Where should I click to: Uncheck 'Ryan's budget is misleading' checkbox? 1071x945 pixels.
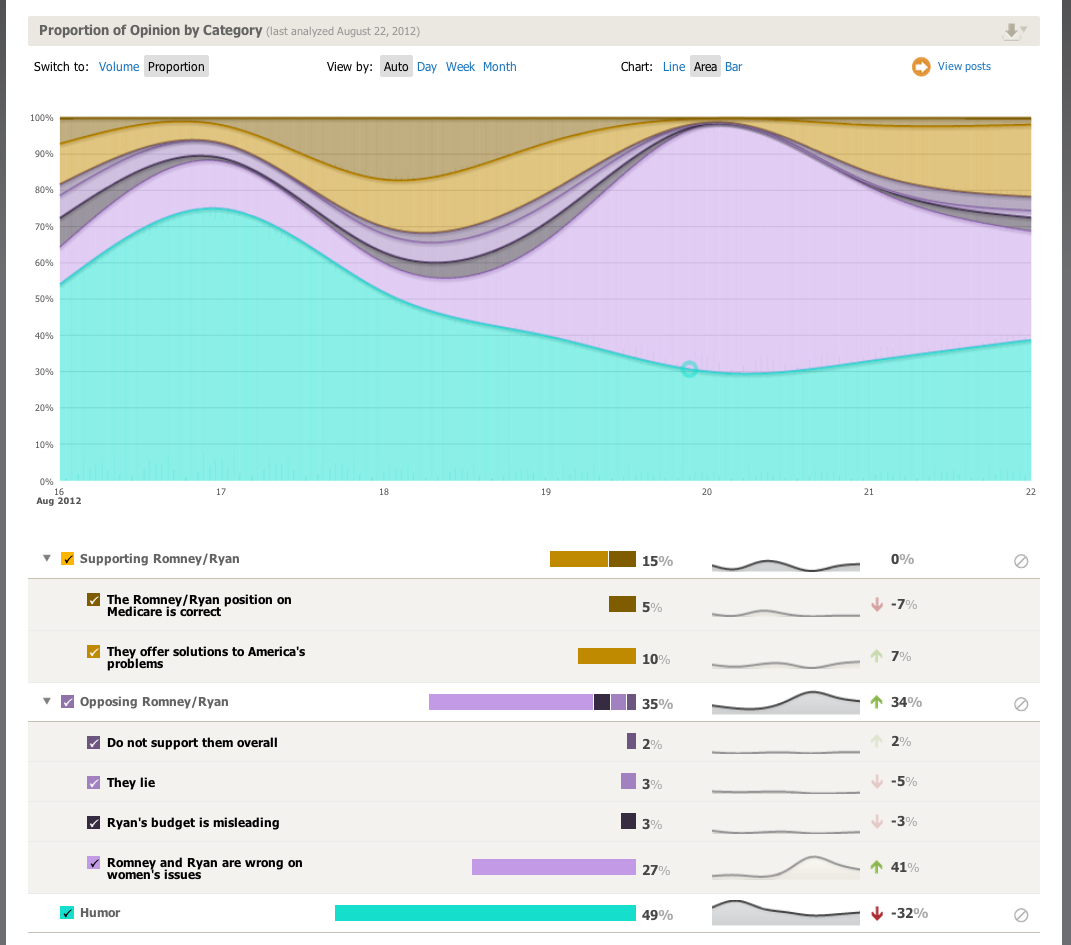coord(94,823)
